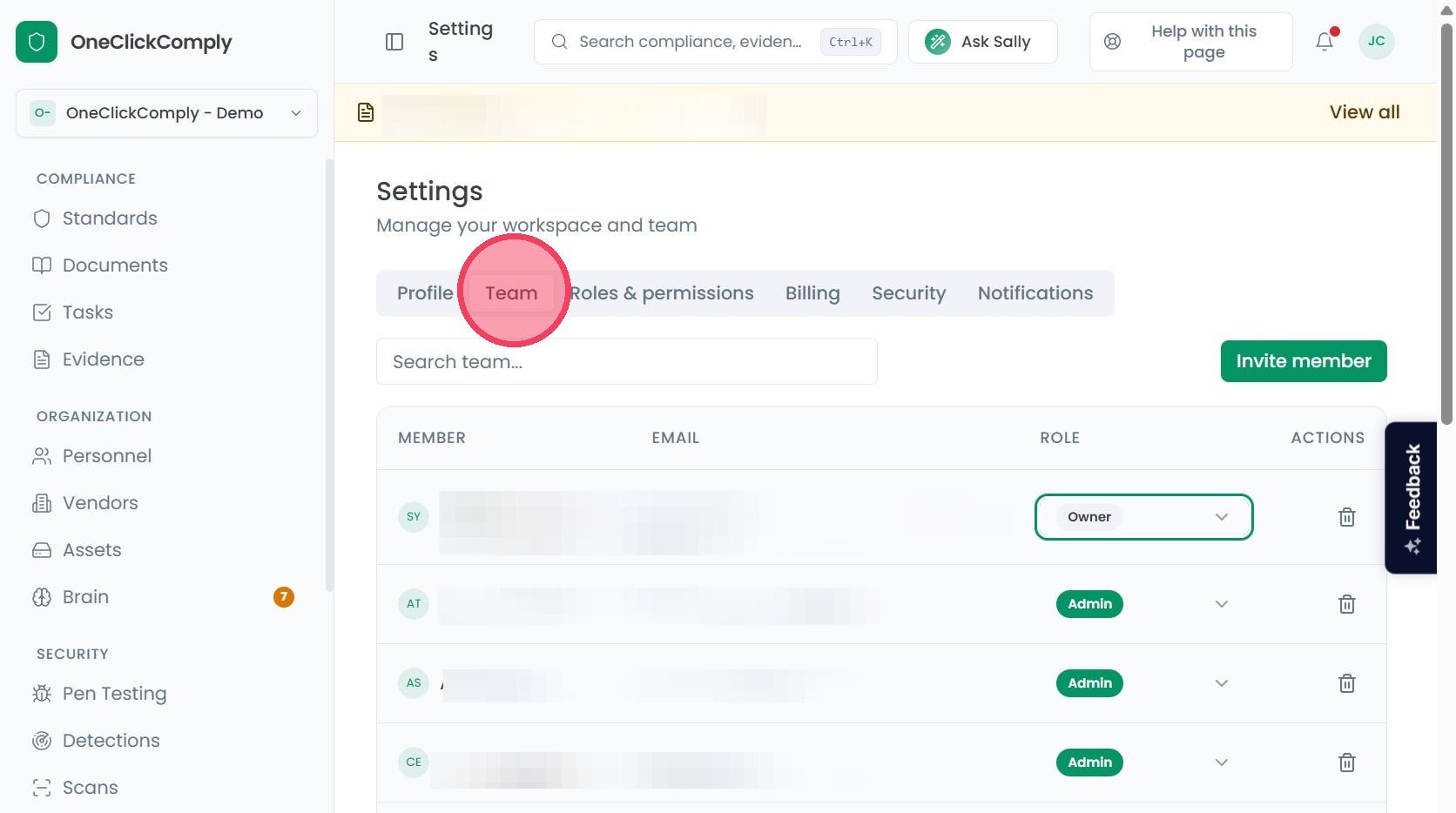The height and width of the screenshot is (813, 1456).
Task: Expand the role chevron for CE
Action: click(1222, 763)
